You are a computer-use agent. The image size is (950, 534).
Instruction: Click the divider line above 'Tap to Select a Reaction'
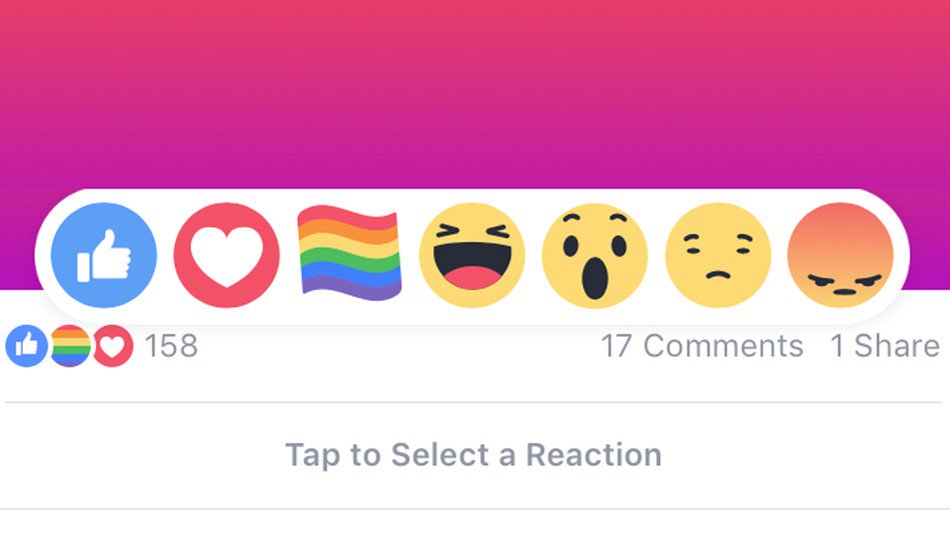pos(474,402)
